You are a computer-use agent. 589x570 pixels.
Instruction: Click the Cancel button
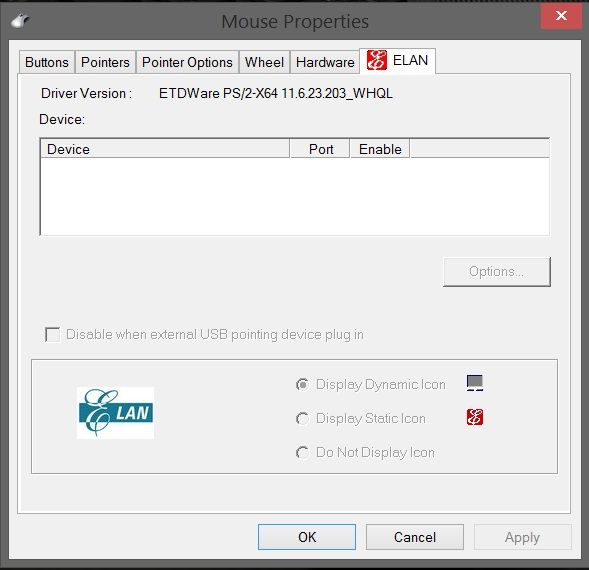point(415,537)
